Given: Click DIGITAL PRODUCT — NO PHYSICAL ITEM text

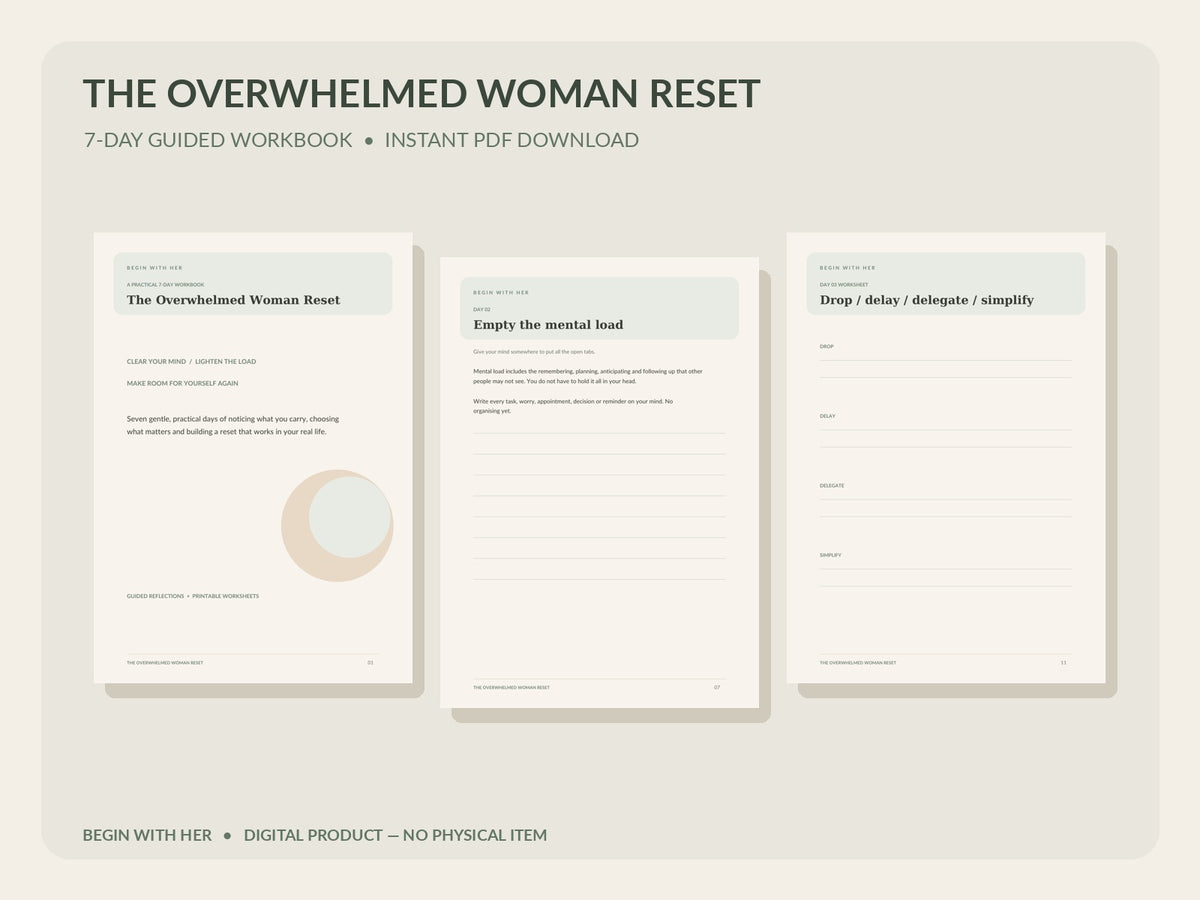Looking at the screenshot, I should pyautogui.click(x=395, y=835).
